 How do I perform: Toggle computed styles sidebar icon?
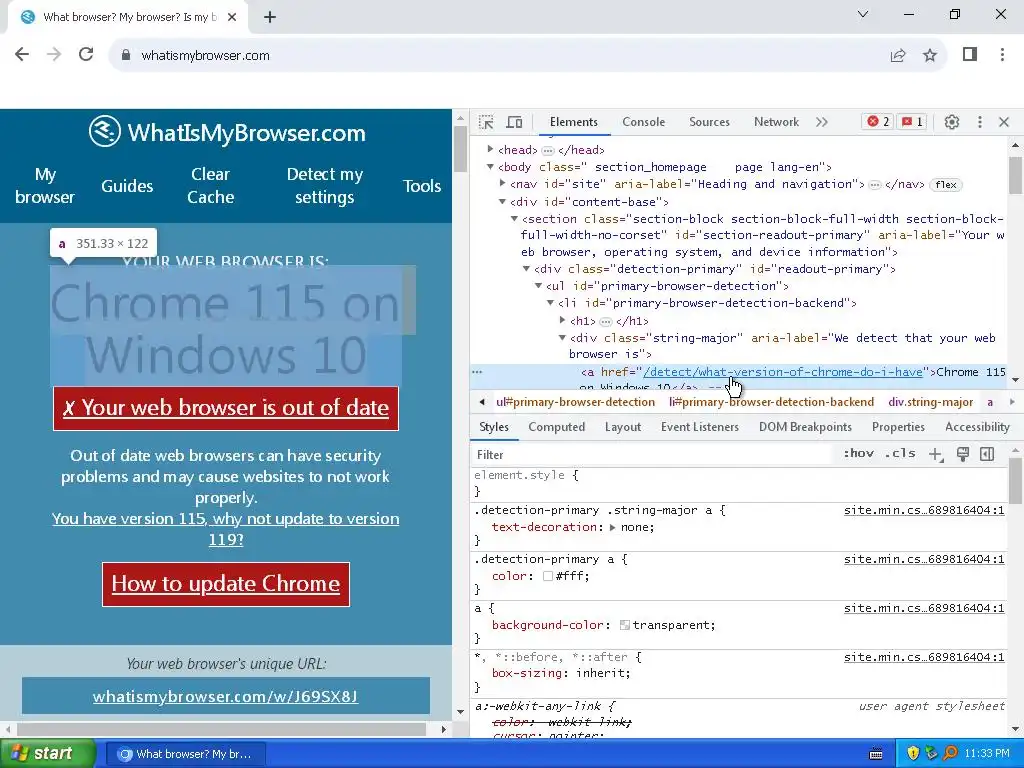point(987,455)
